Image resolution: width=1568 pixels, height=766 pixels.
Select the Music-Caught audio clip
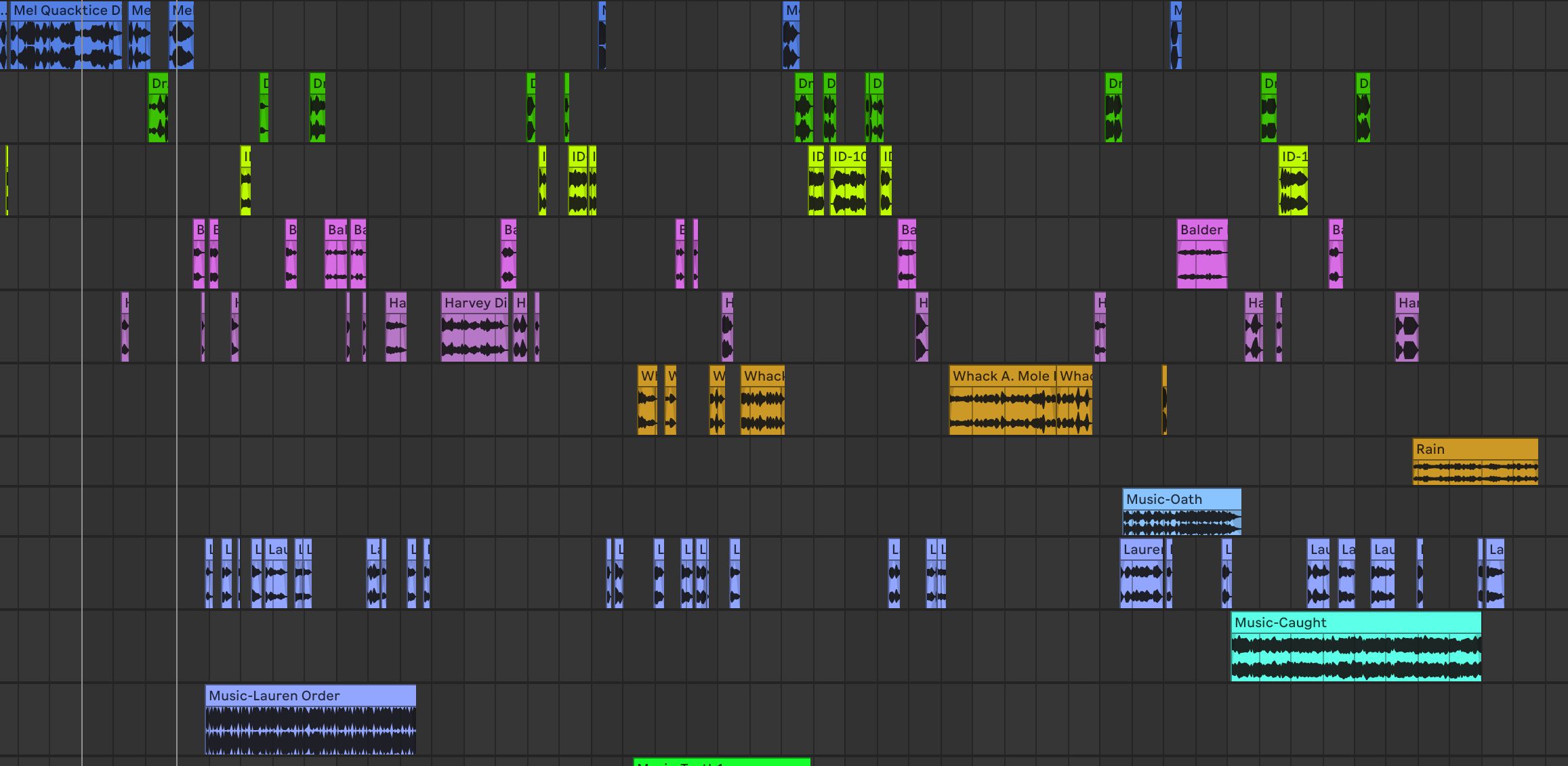click(x=1355, y=647)
